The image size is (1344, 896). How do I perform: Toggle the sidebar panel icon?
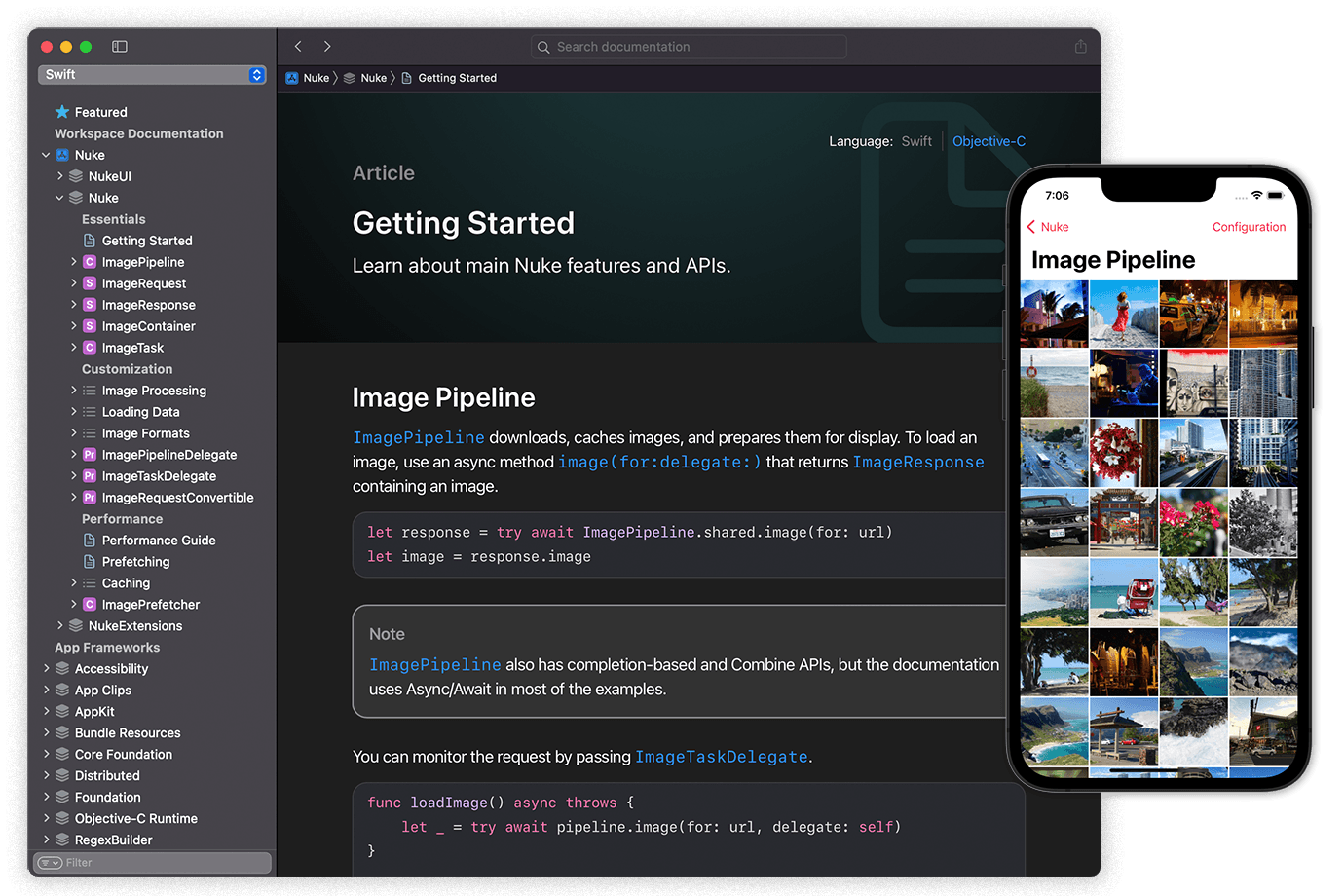(120, 47)
